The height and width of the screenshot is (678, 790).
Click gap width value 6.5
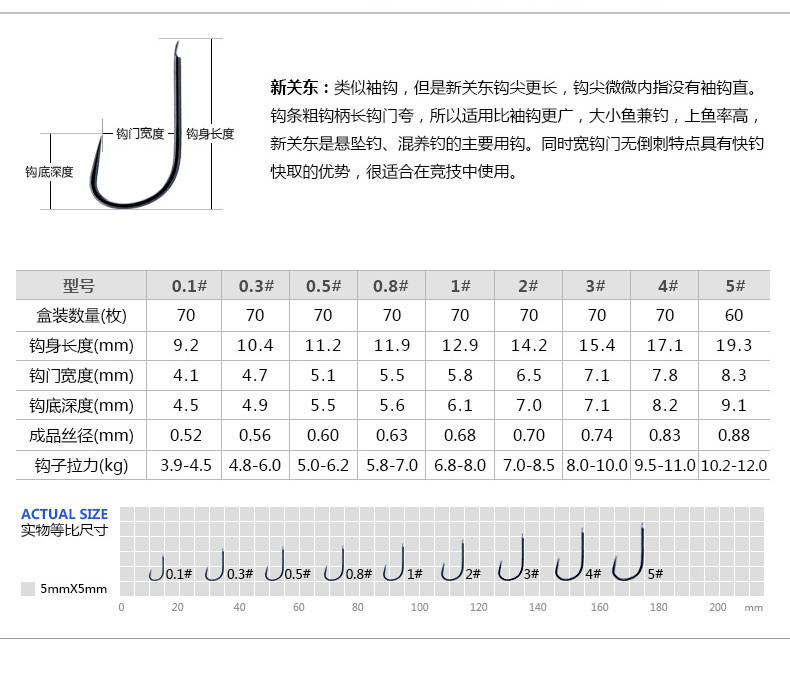529,375
